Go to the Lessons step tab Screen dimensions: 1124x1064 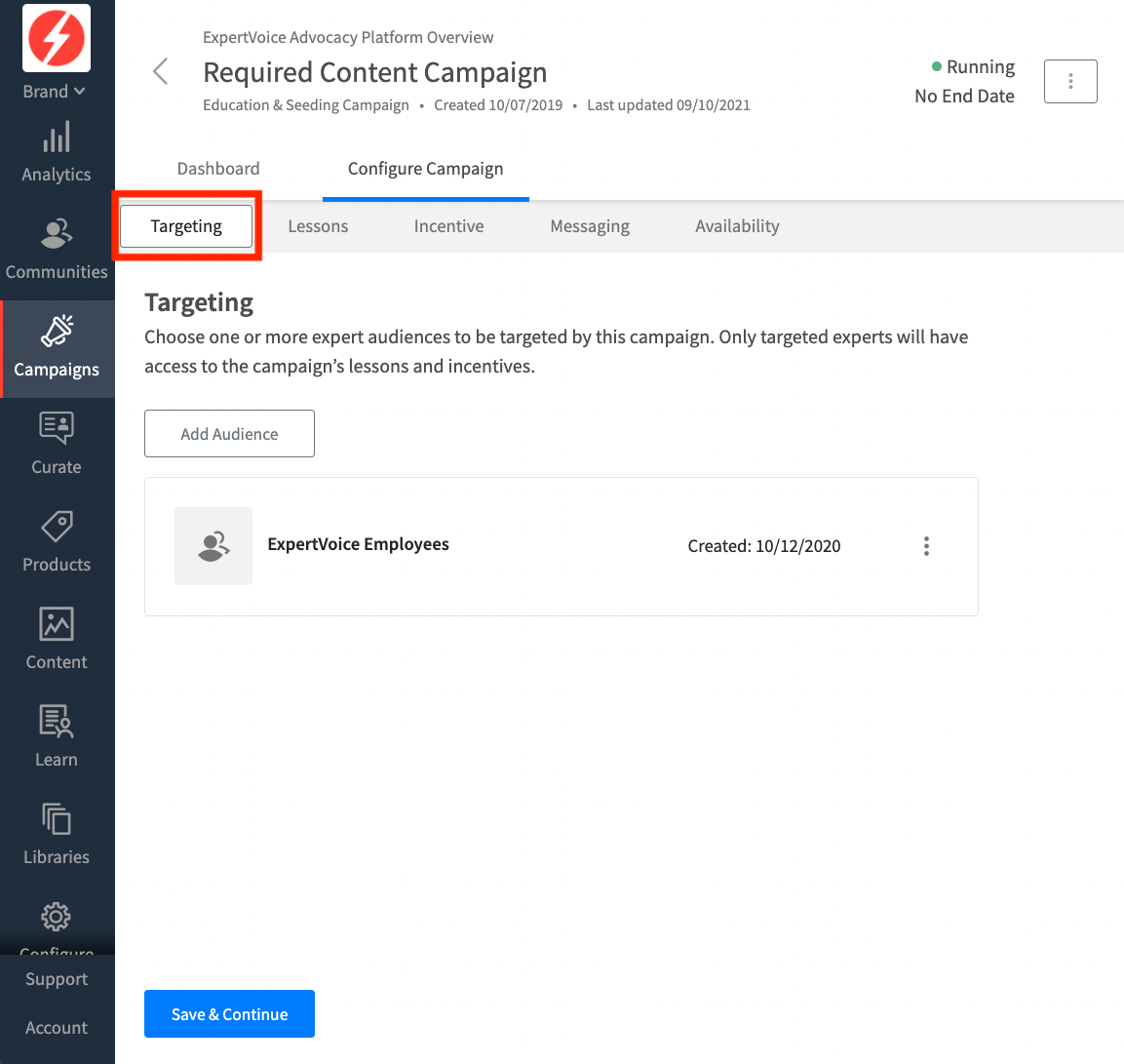pos(318,226)
